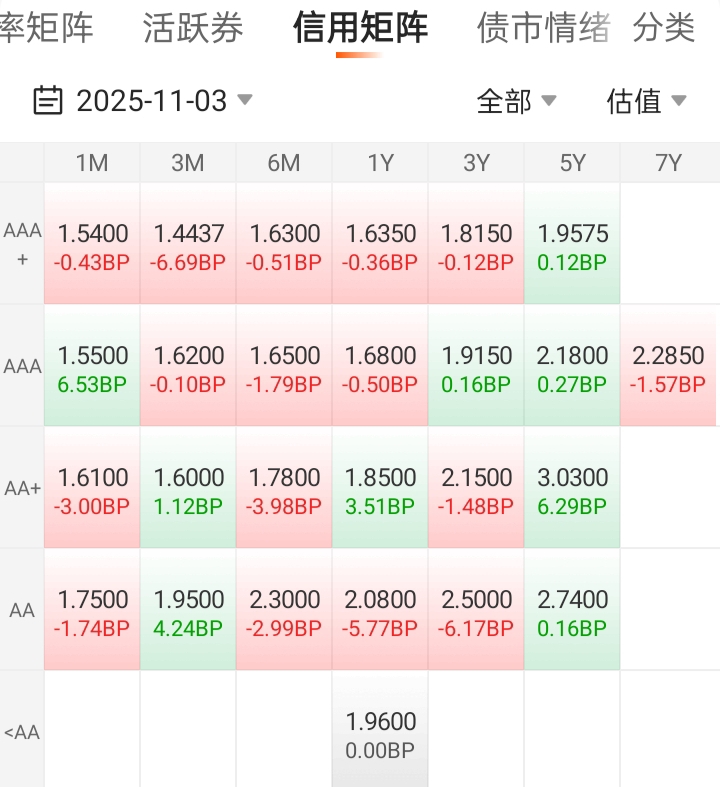The height and width of the screenshot is (787, 720).
Task: Tap the <AA 1Y cell 1.9600
Action: [380, 734]
